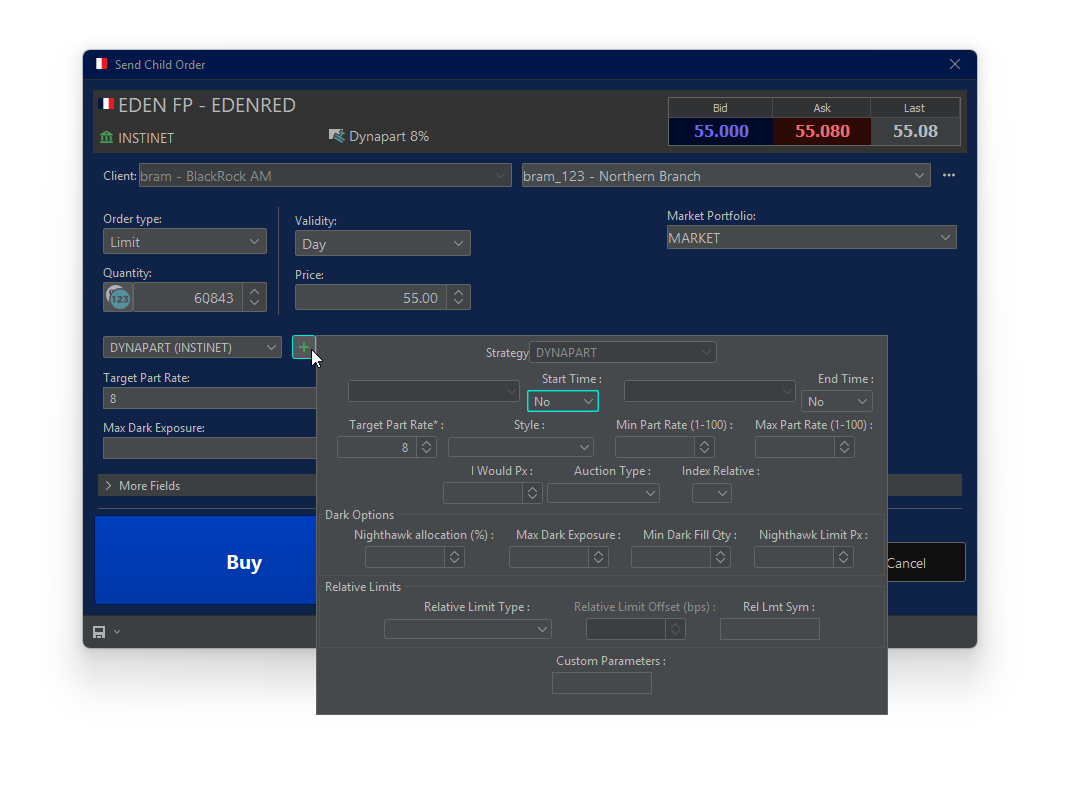Click the Custom Parameters input field
Viewport: 1070px width, 795px height.
coord(602,682)
